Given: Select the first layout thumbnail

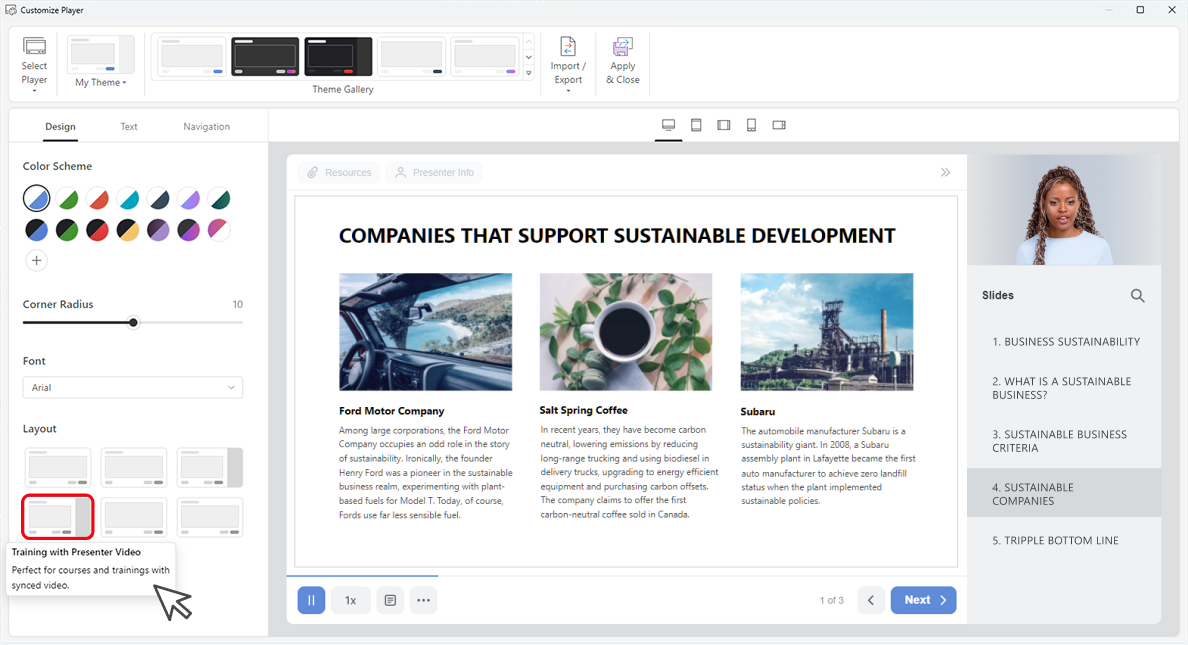Looking at the screenshot, I should point(57,466).
